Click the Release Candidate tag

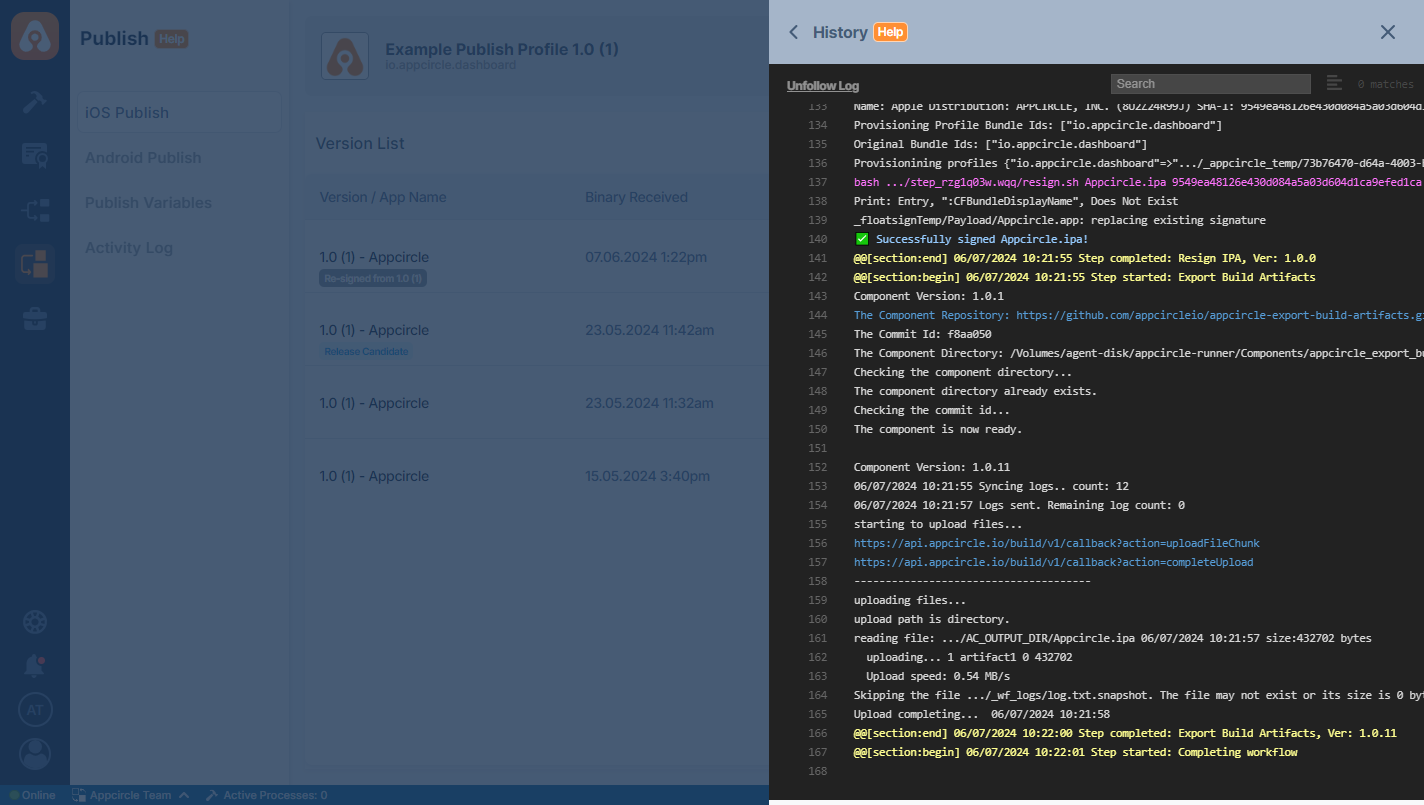click(366, 352)
